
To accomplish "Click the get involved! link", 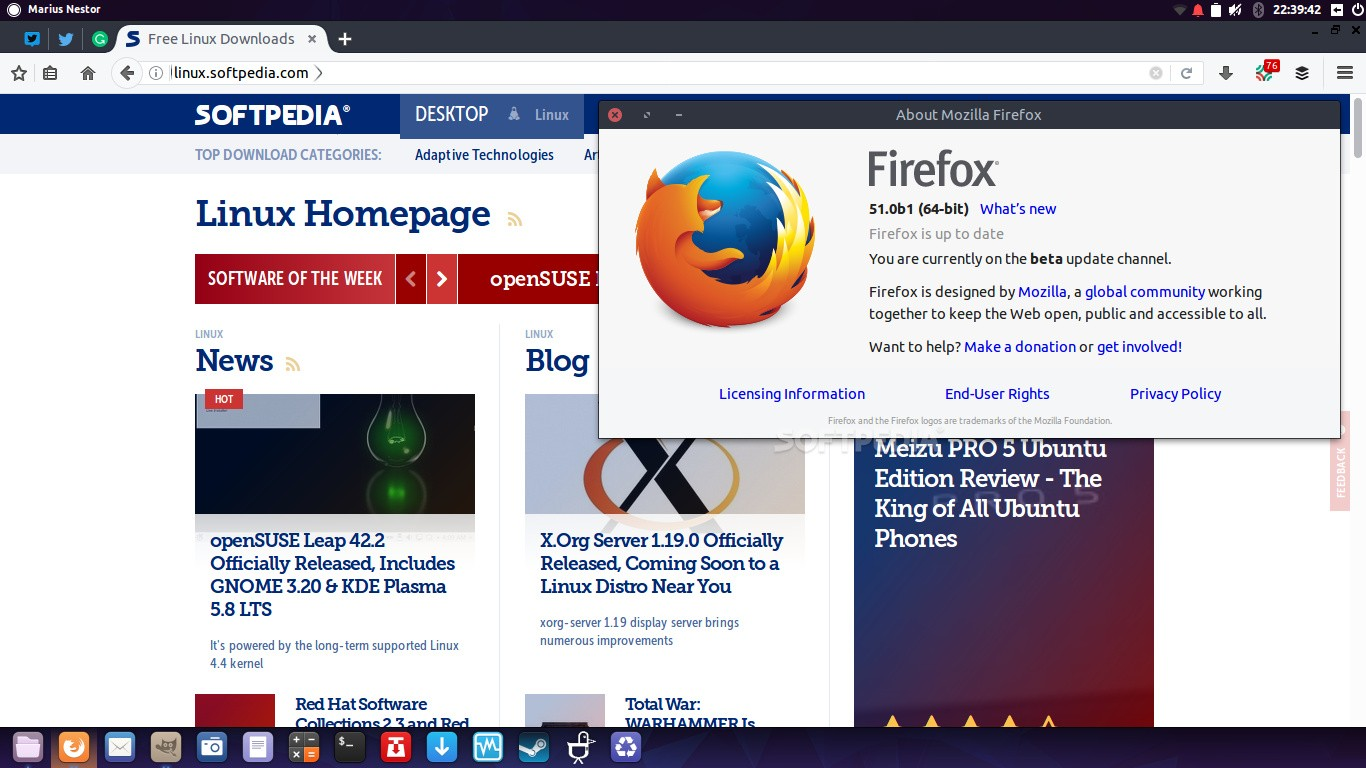I will click(1139, 347).
